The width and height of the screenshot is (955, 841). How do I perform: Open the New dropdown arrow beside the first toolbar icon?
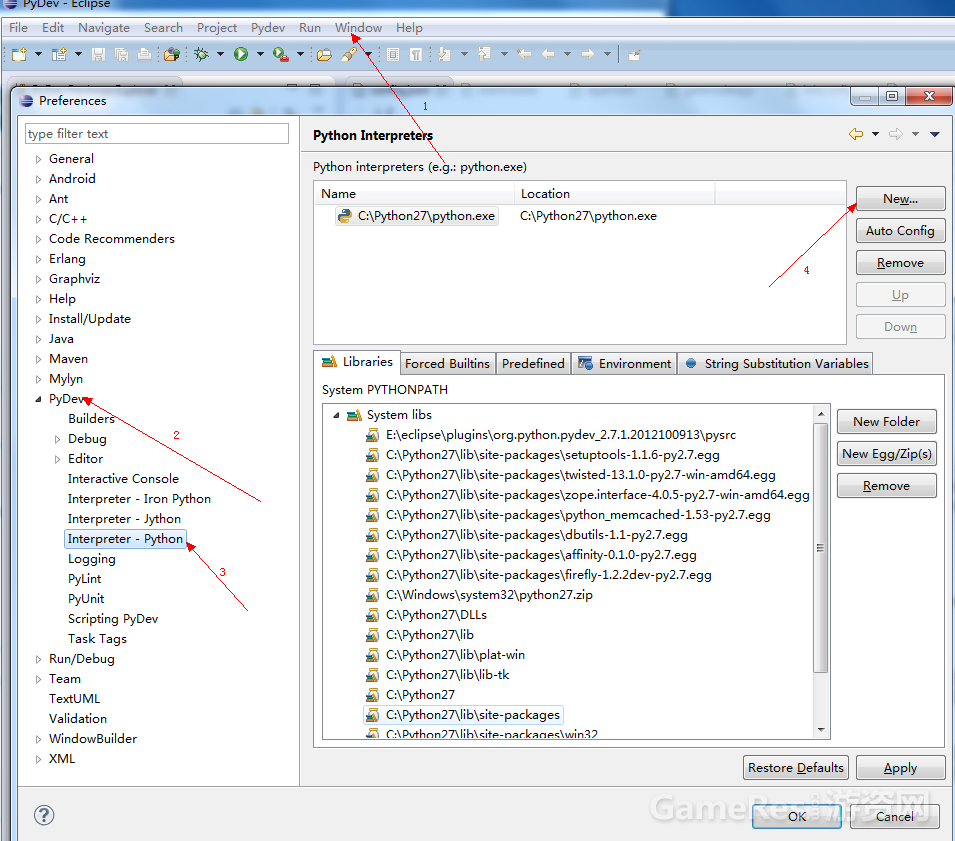[38, 54]
